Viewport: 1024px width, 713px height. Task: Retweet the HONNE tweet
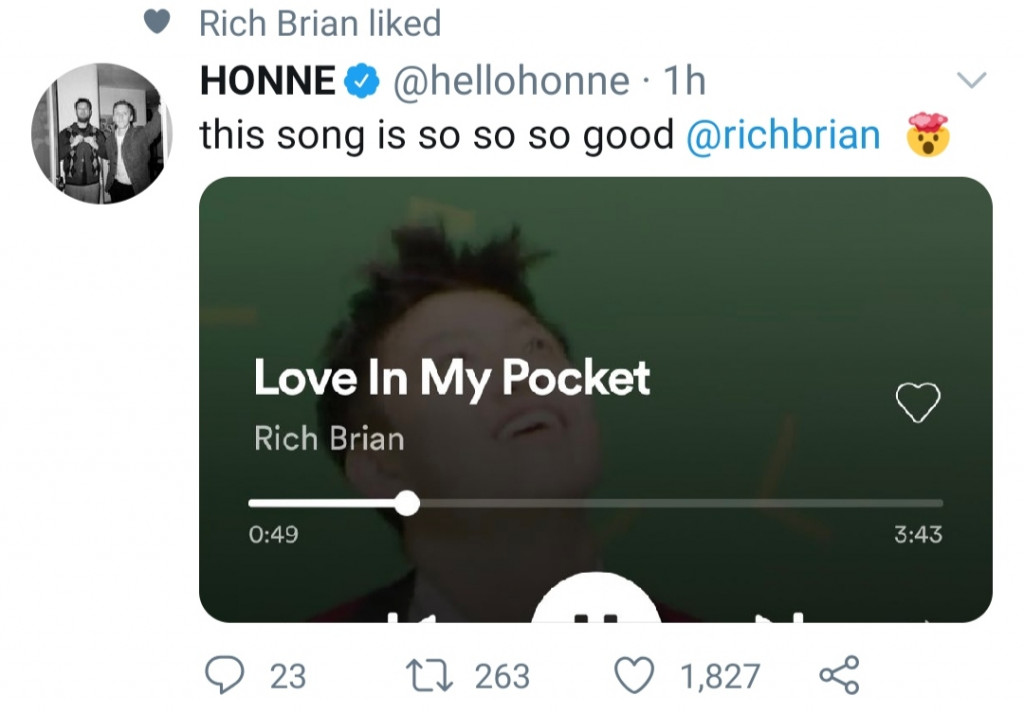tap(427, 676)
